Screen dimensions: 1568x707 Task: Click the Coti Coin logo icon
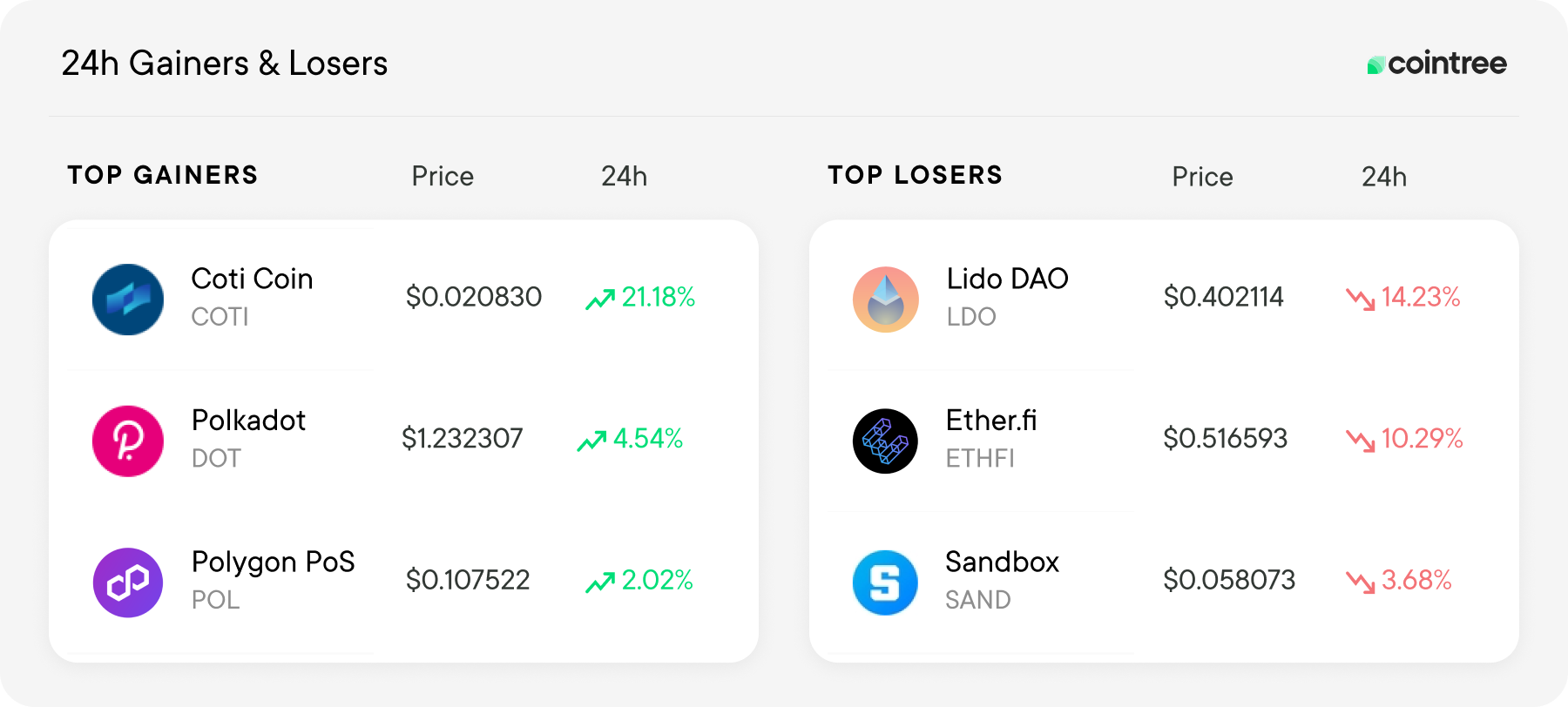click(x=128, y=300)
